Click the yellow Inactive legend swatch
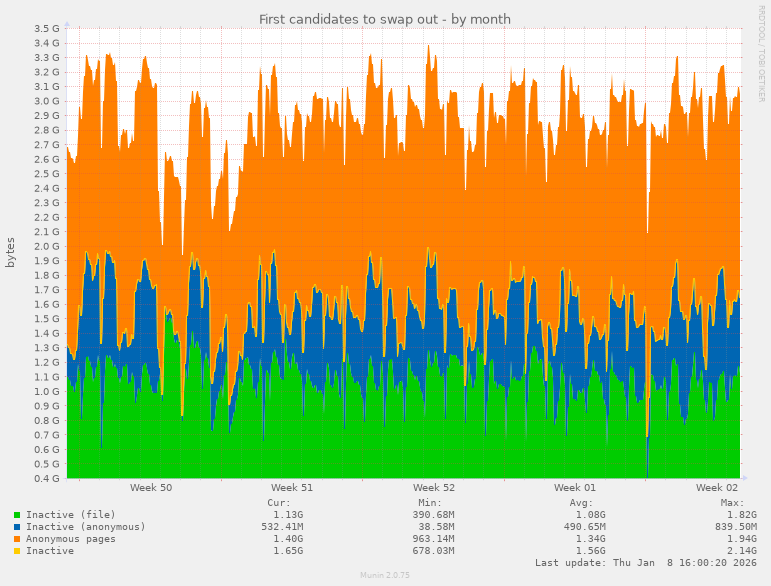771x586 pixels. coord(17,551)
